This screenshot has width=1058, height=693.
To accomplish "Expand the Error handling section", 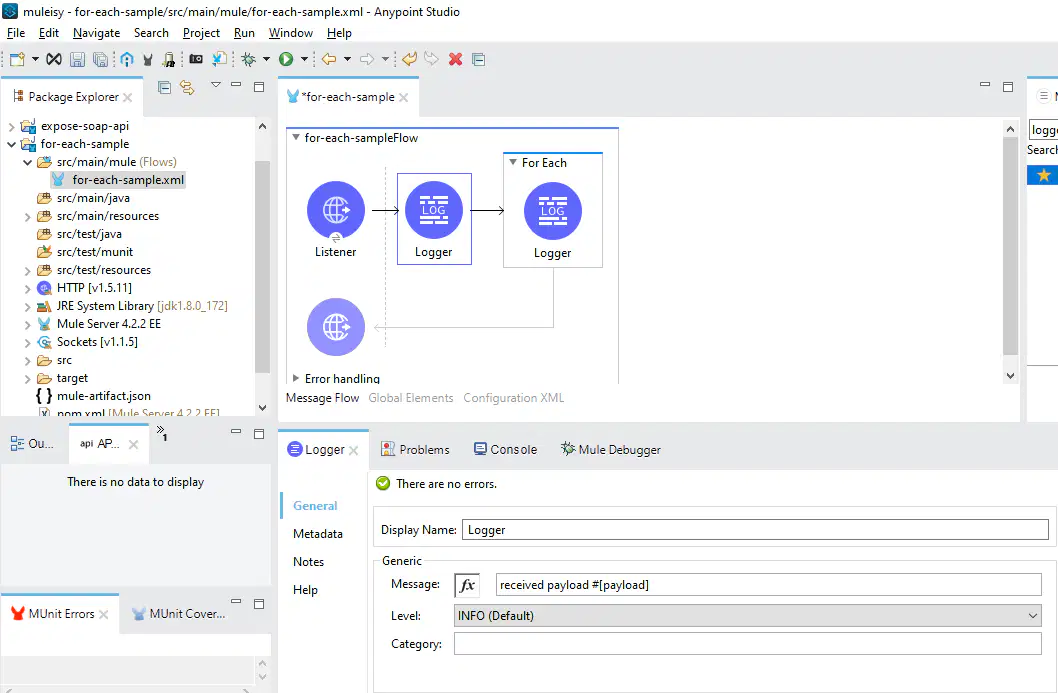I will pos(296,379).
